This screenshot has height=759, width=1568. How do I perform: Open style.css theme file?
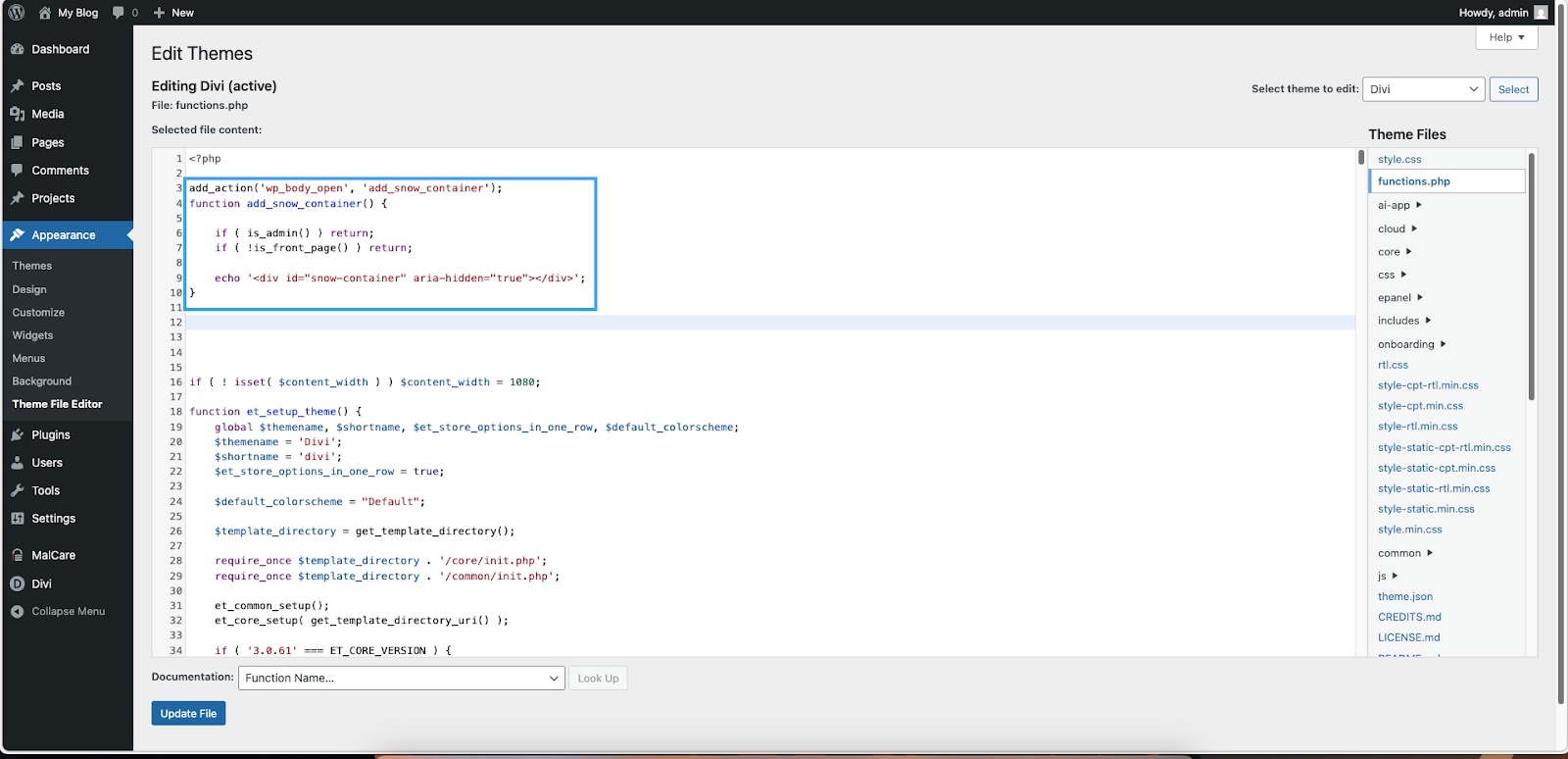(1399, 159)
